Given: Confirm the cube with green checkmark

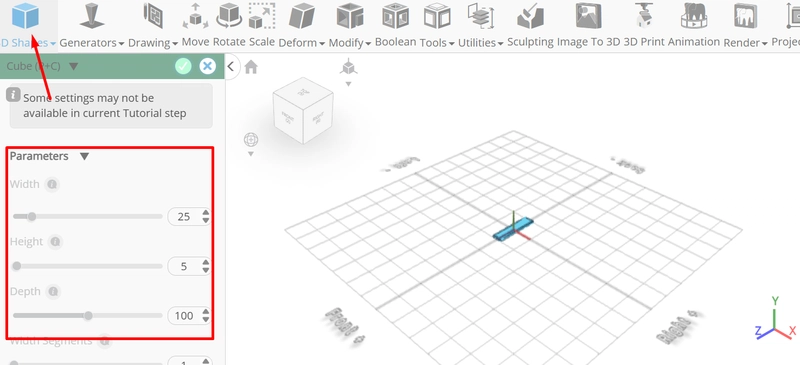Looking at the screenshot, I should pyautogui.click(x=183, y=66).
